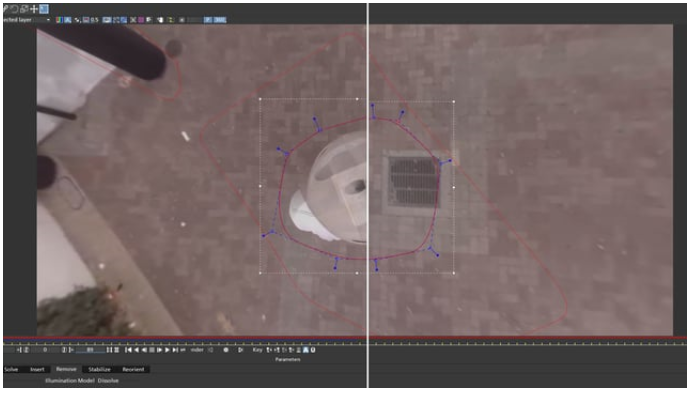Step one frame backward
The width and height of the screenshot is (690, 393).
[x=144, y=350]
